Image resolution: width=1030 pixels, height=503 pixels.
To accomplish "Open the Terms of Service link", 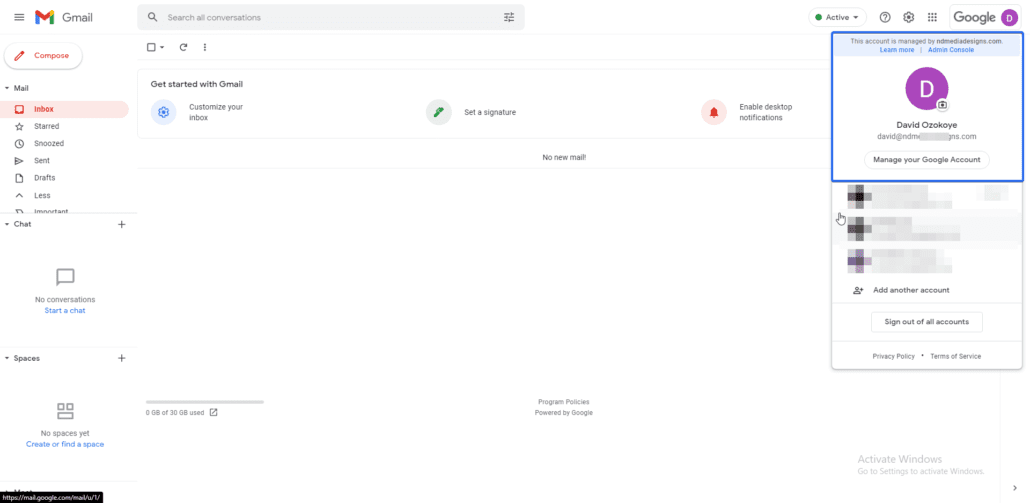I will tap(955, 357).
